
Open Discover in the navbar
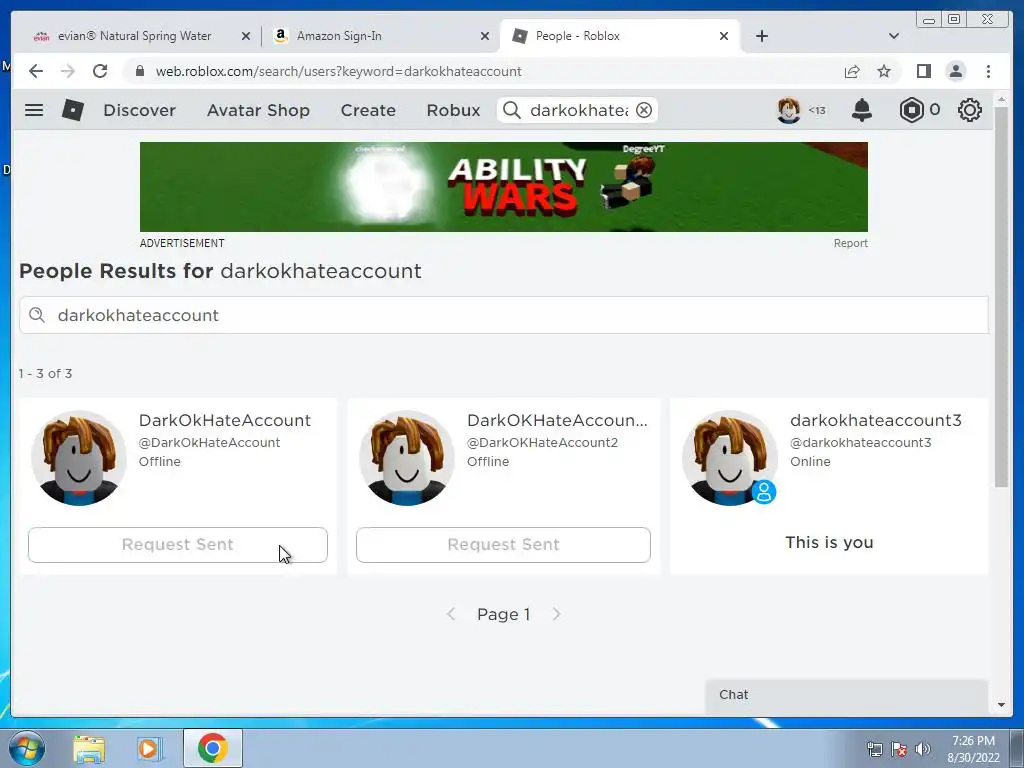click(x=139, y=110)
